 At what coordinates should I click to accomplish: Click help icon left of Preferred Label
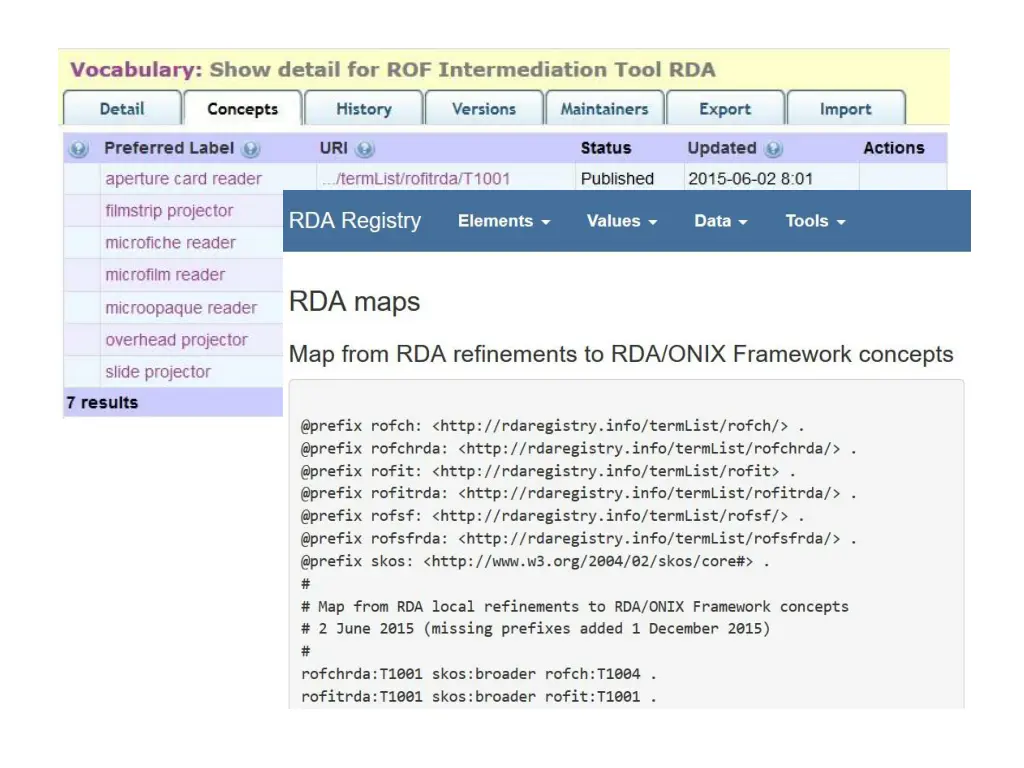pos(78,149)
